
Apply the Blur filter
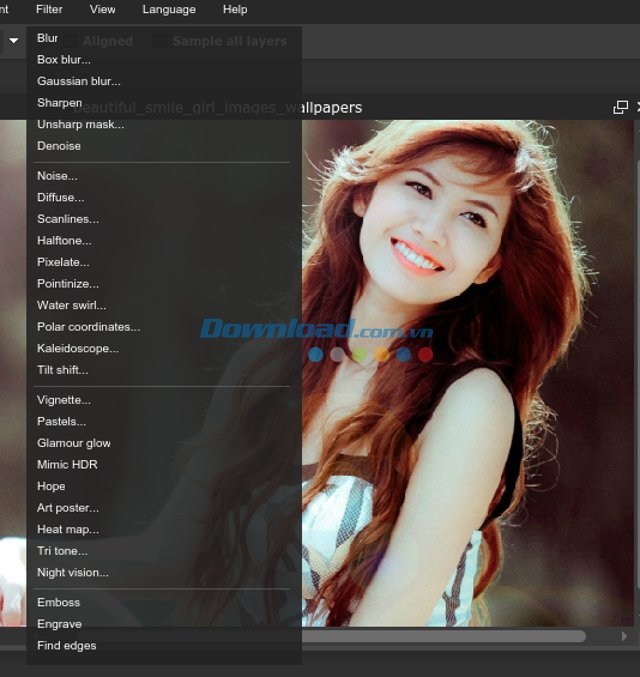[x=48, y=38]
